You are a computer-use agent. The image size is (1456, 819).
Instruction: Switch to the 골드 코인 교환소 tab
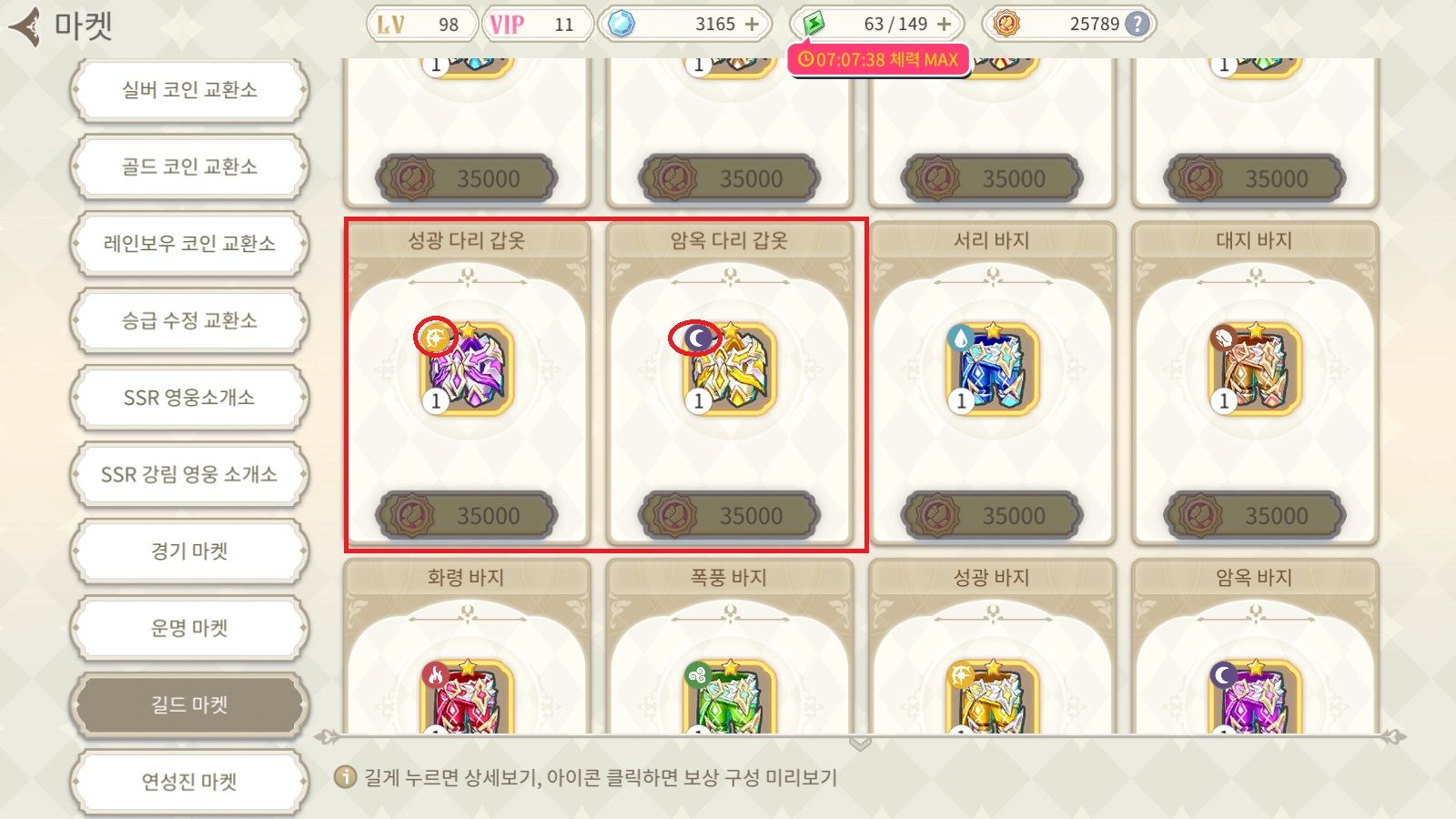tap(189, 167)
